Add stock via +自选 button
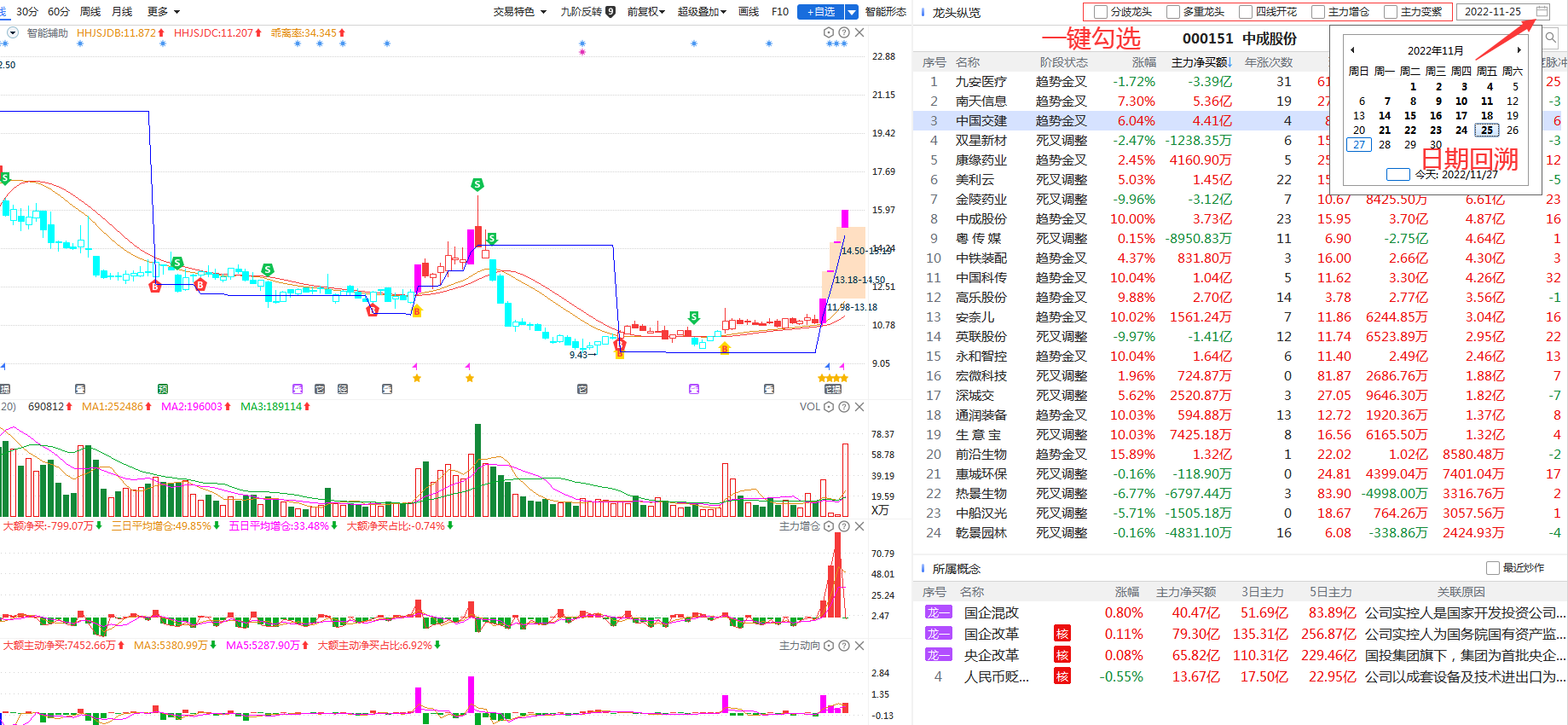 [821, 12]
